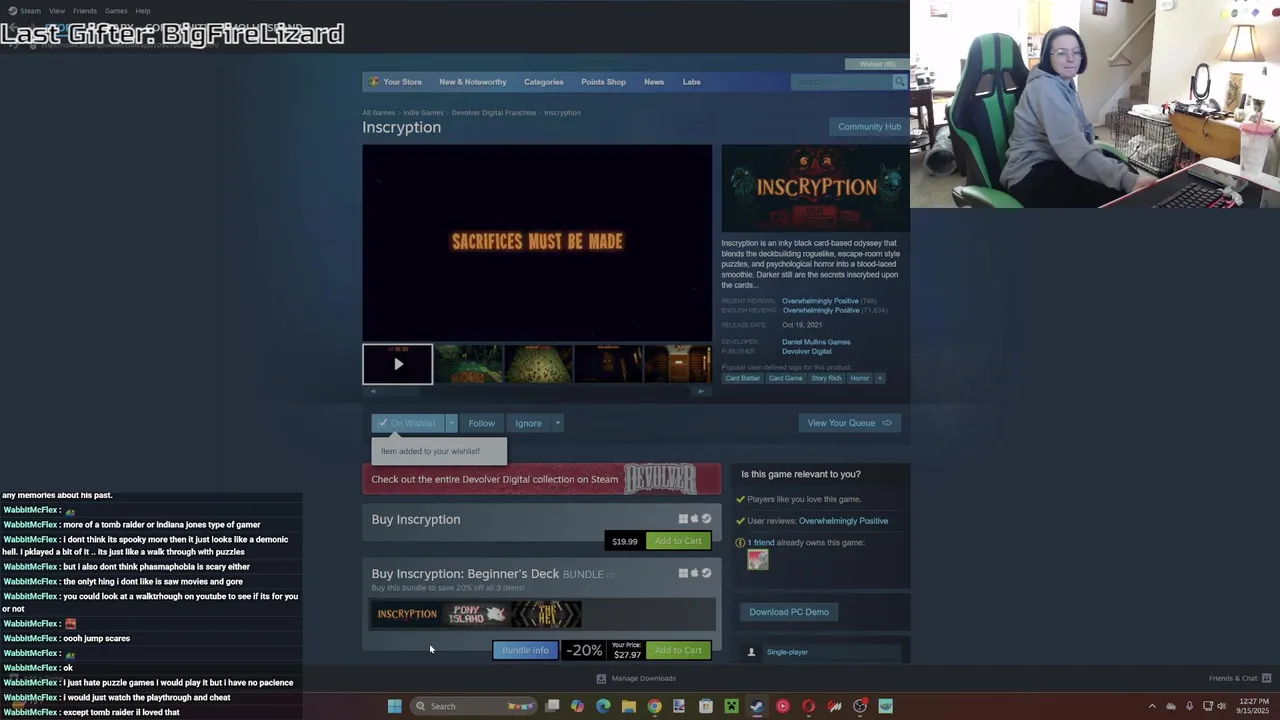Click the store search magnifier icon
The image size is (1280, 720).
899,82
